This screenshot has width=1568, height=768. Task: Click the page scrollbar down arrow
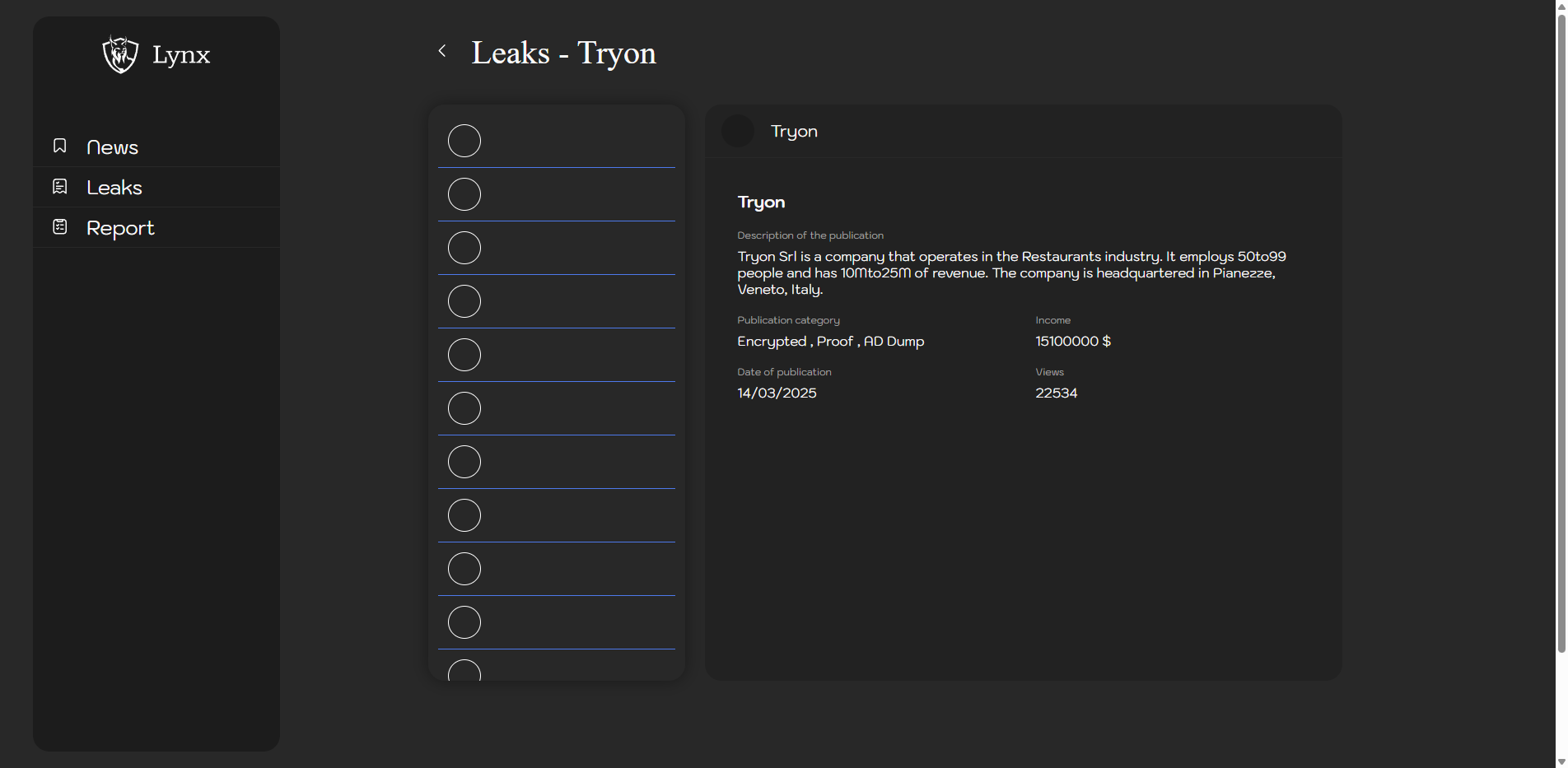tap(1561, 761)
